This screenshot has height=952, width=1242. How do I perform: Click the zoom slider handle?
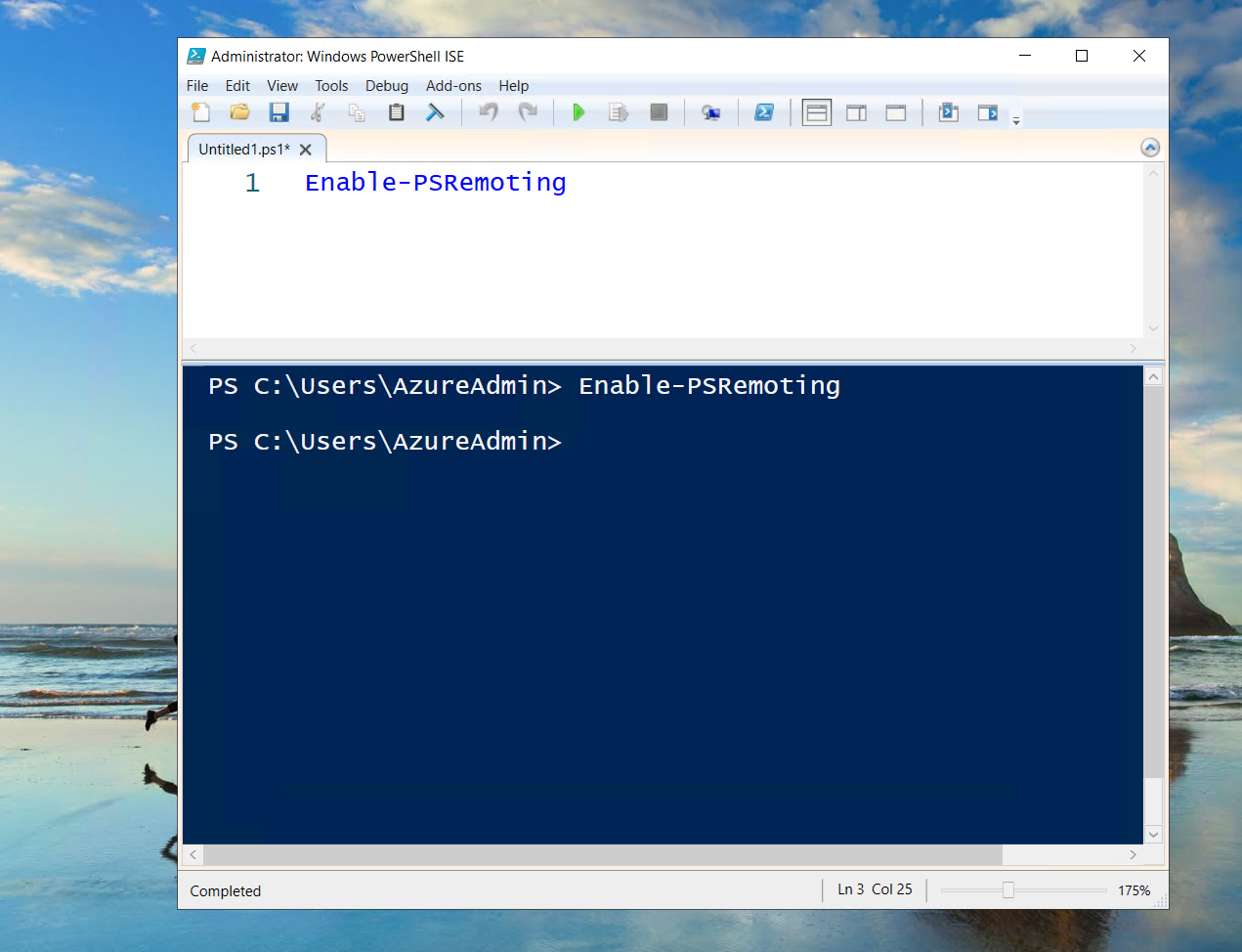pyautogui.click(x=1008, y=890)
